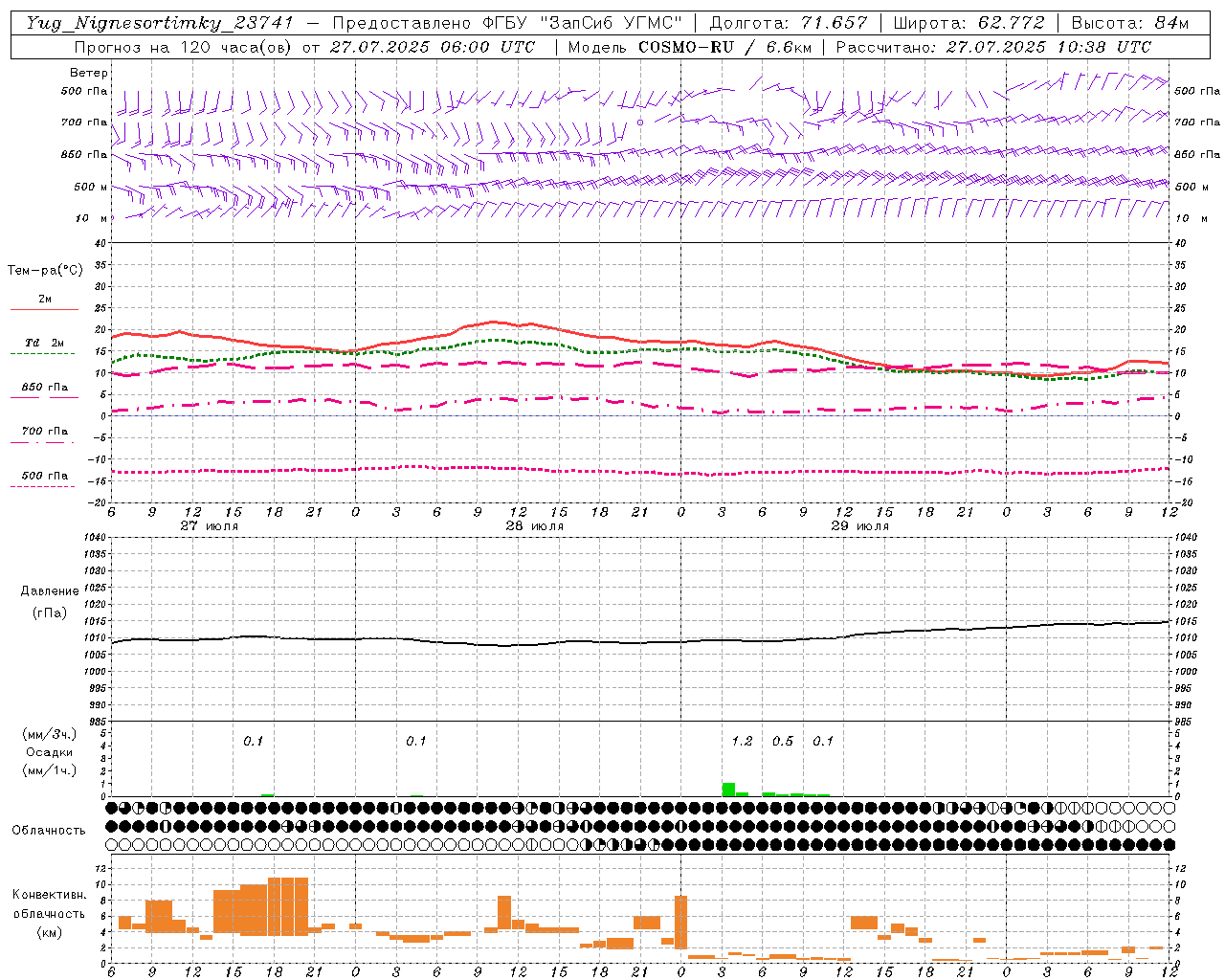Click the green Td 2м legend line
Image resolution: width=1225 pixels, height=980 pixels.
point(42,353)
